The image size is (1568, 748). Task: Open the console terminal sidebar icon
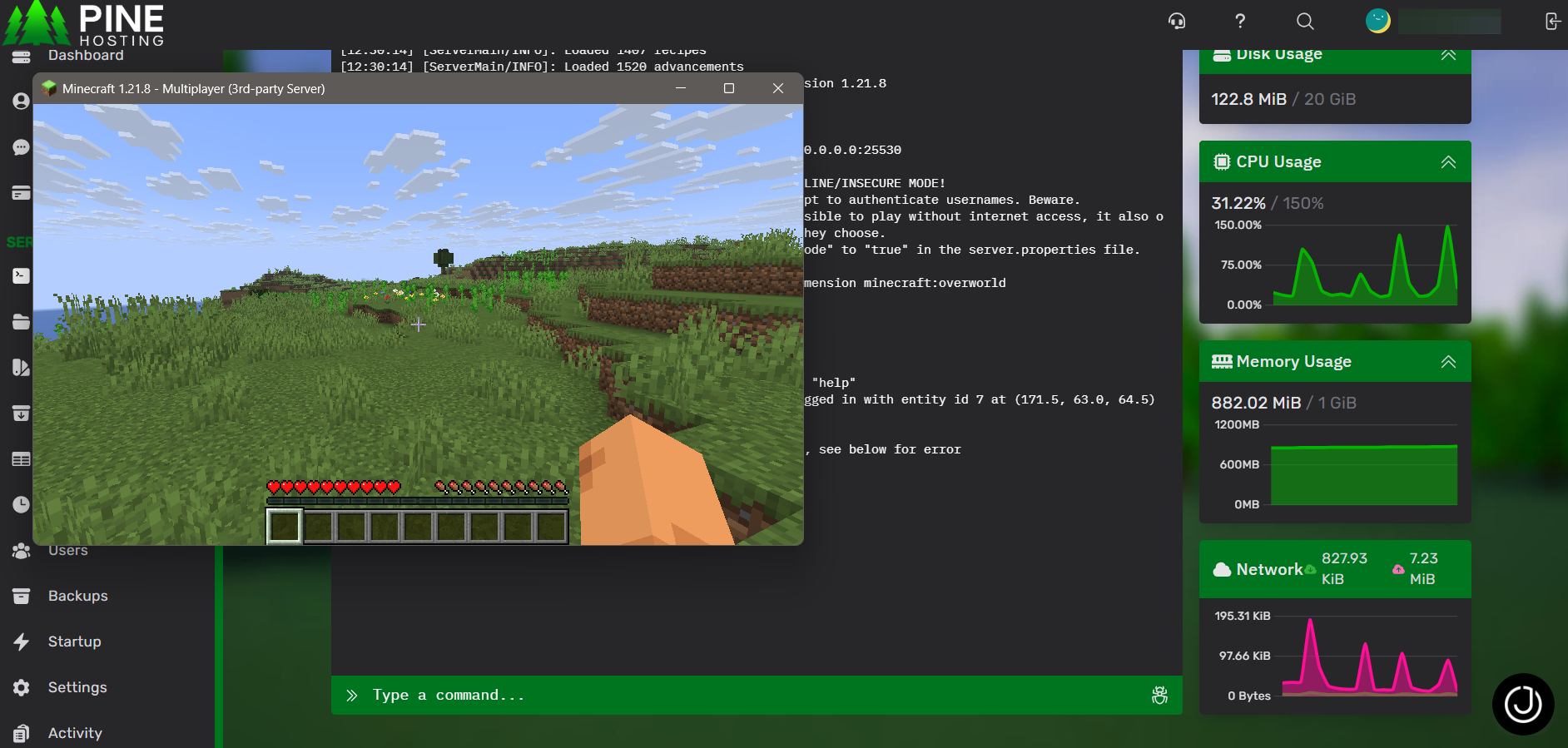point(21,275)
